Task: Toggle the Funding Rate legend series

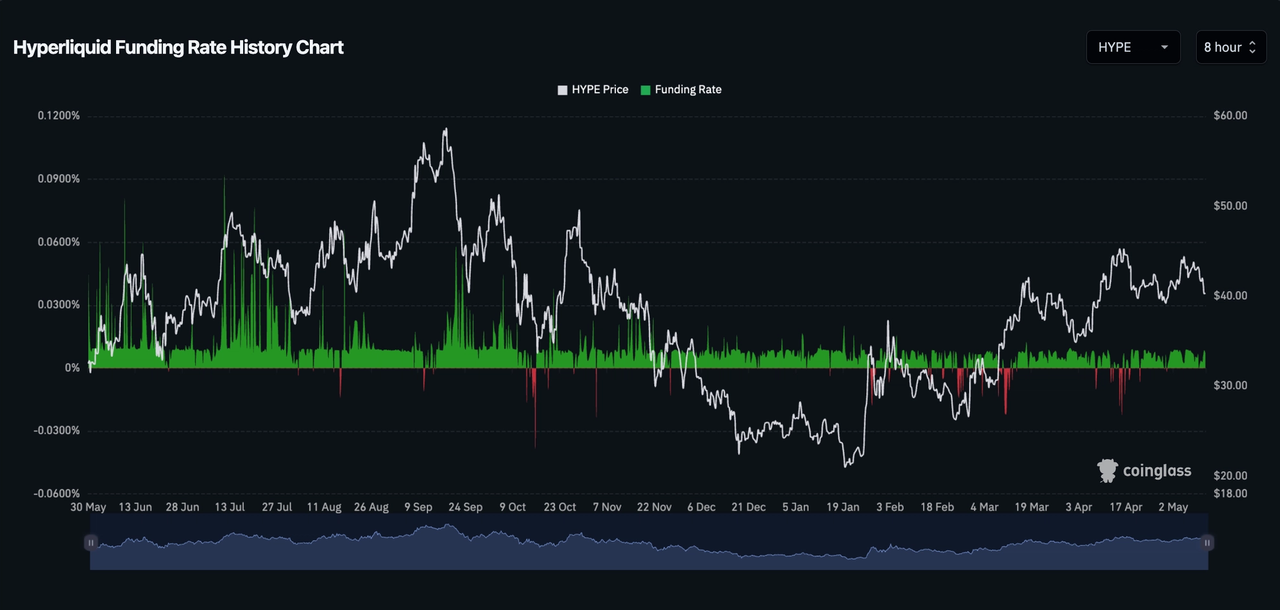Action: tap(681, 90)
